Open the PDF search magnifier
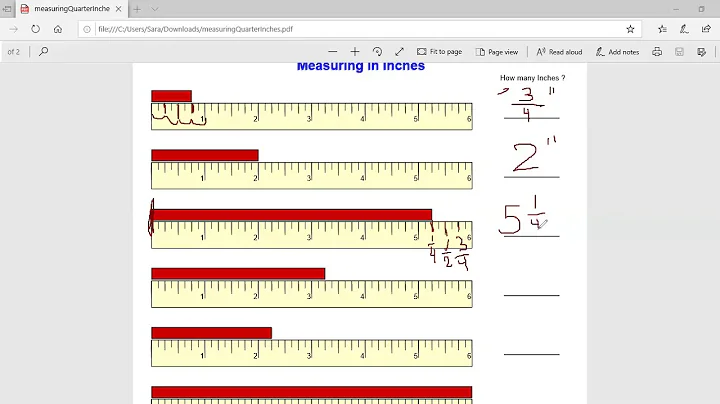720x404 pixels. (44, 51)
